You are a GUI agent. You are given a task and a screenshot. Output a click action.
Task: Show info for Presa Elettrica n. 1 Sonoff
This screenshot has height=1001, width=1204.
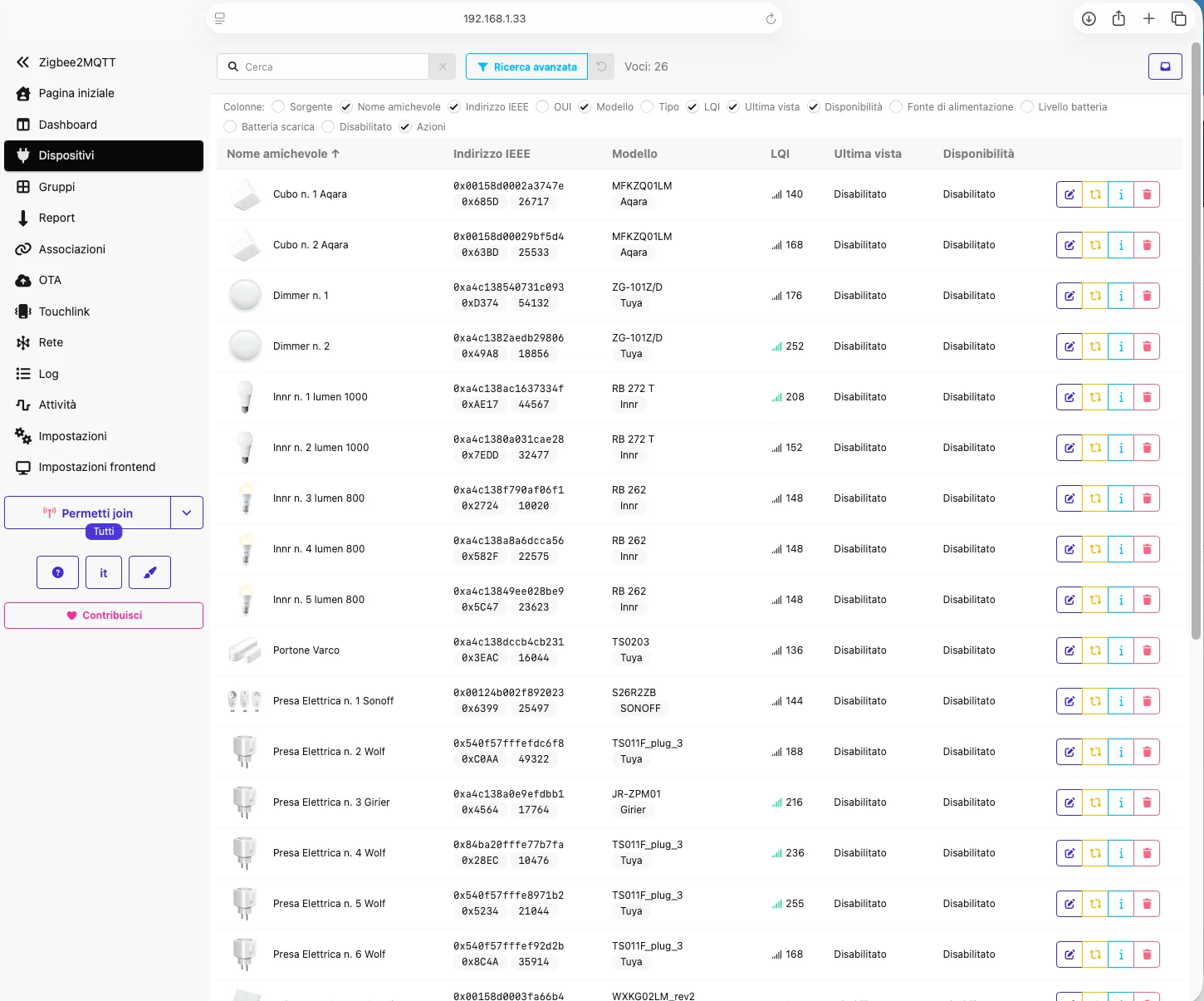coord(1121,701)
